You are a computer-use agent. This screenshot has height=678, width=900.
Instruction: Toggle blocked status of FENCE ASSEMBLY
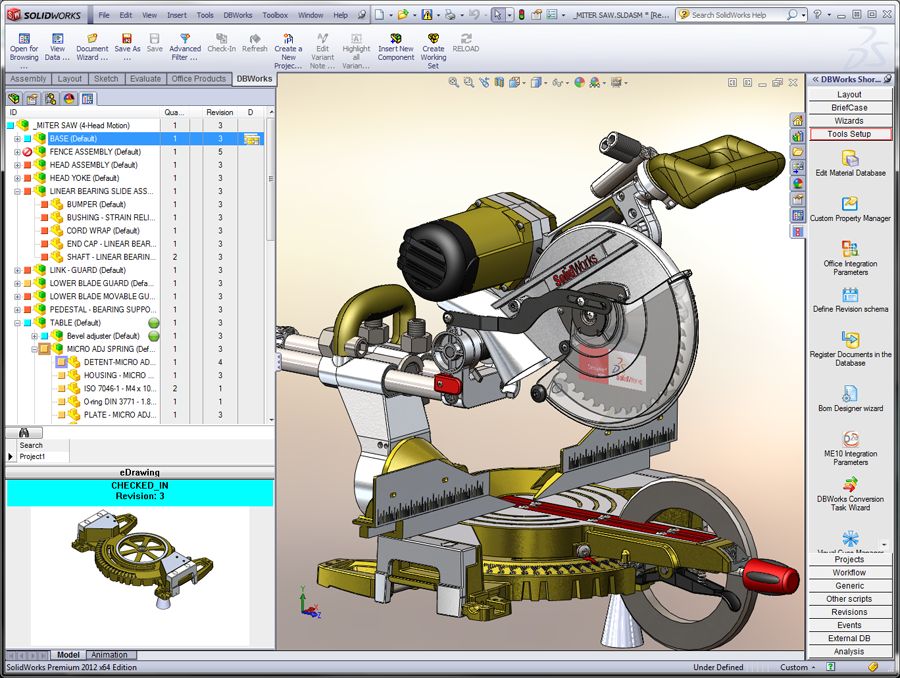(27, 152)
